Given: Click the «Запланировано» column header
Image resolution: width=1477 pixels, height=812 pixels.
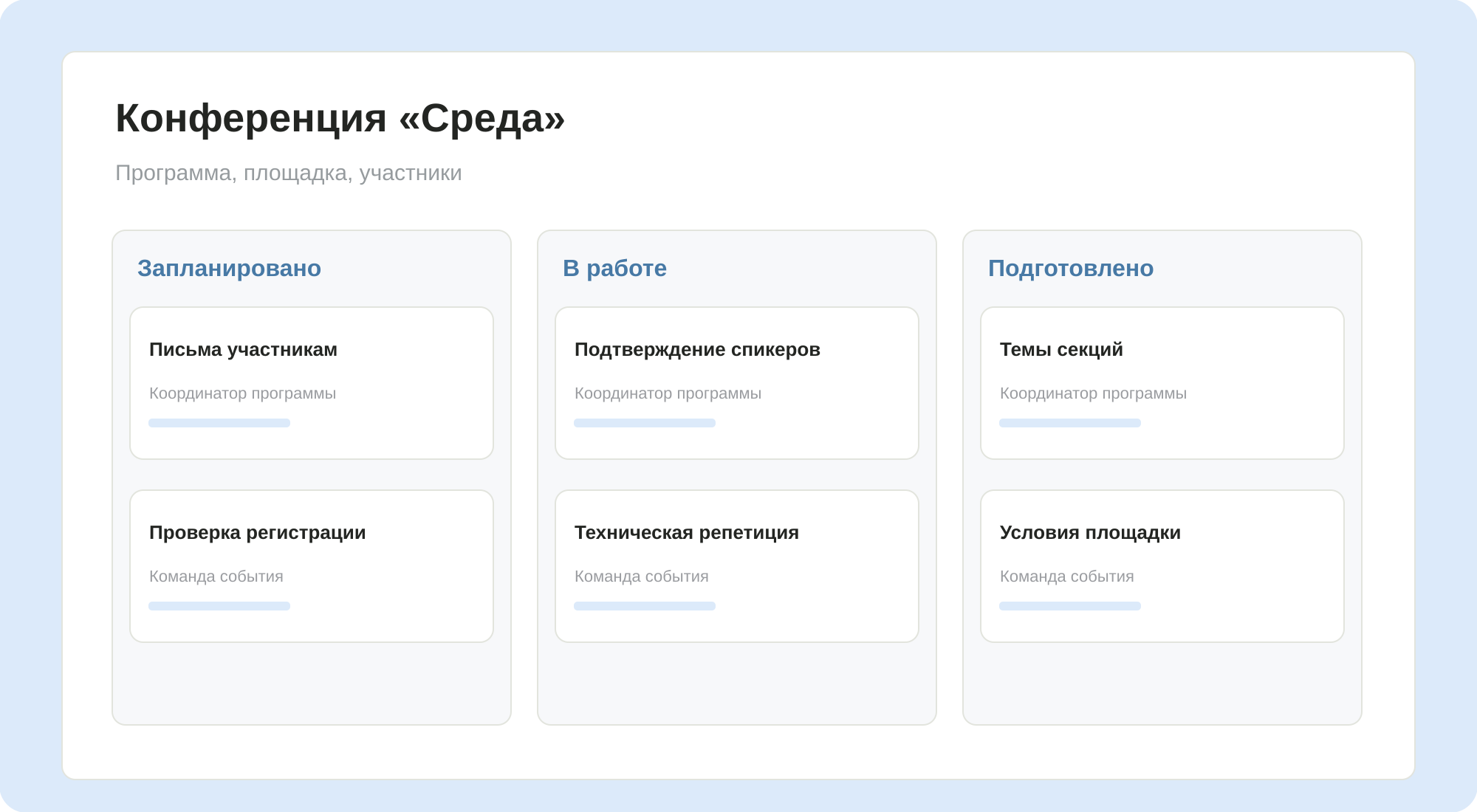Looking at the screenshot, I should point(230,268).
